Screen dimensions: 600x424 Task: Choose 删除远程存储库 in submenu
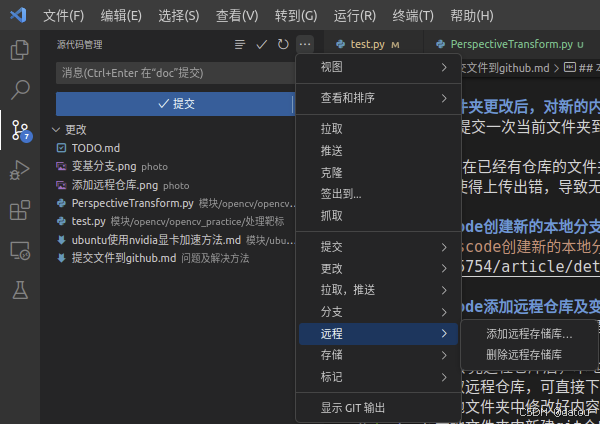[x=529, y=355]
